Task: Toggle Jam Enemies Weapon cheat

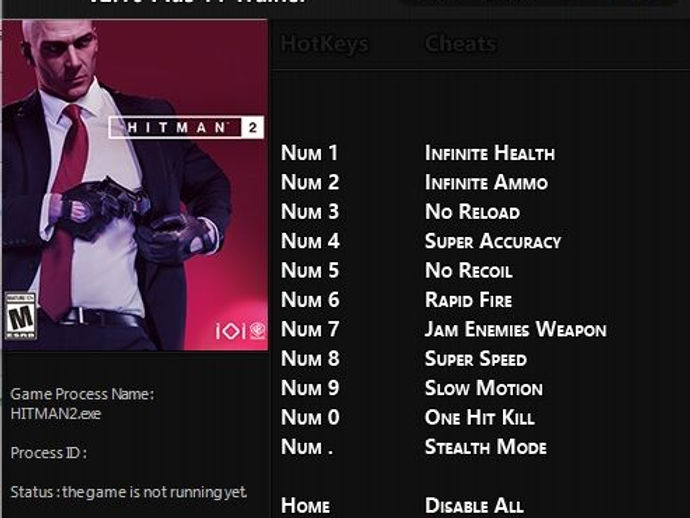Action: point(516,329)
